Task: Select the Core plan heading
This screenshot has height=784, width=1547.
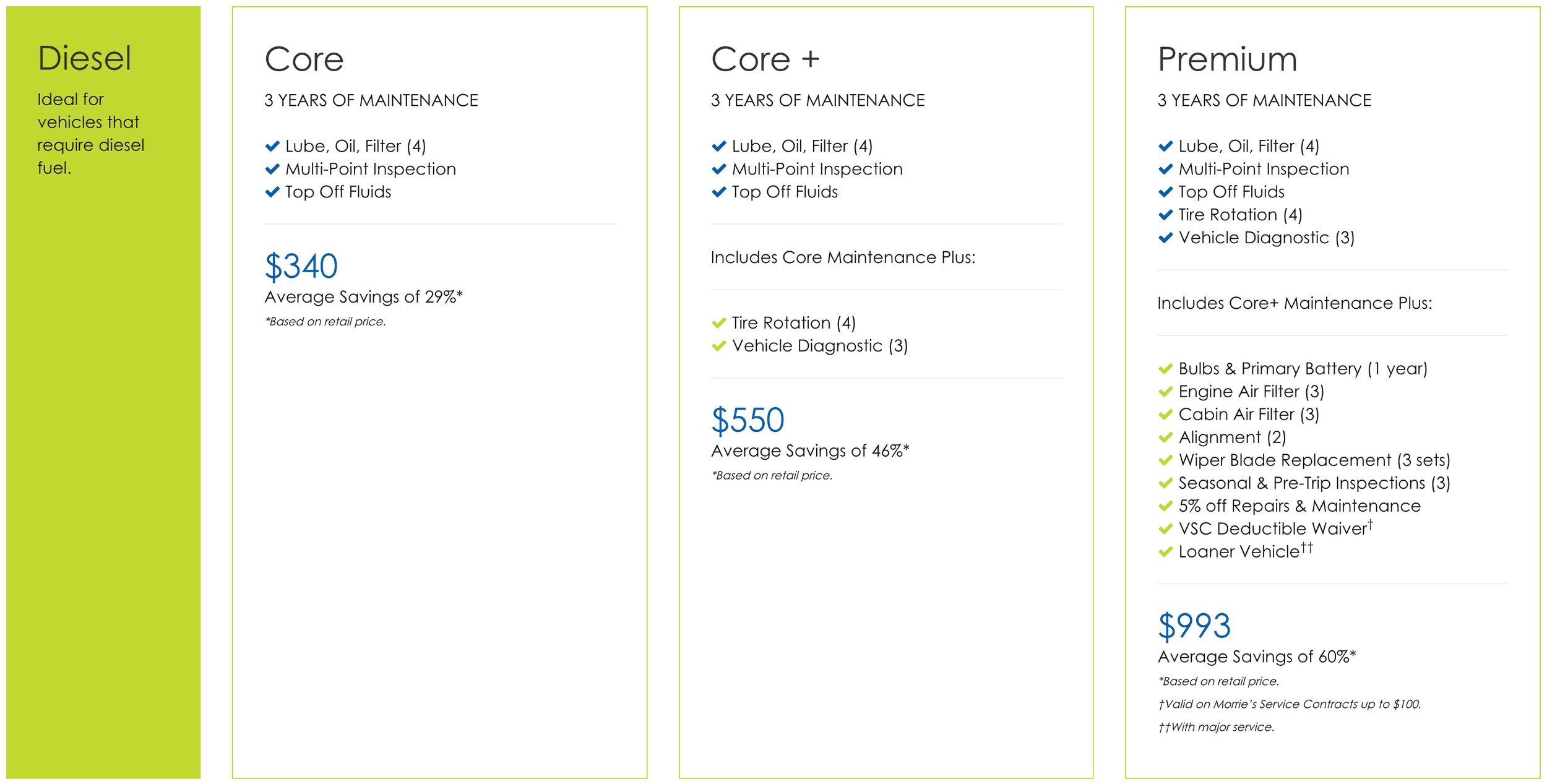Action: coord(304,59)
